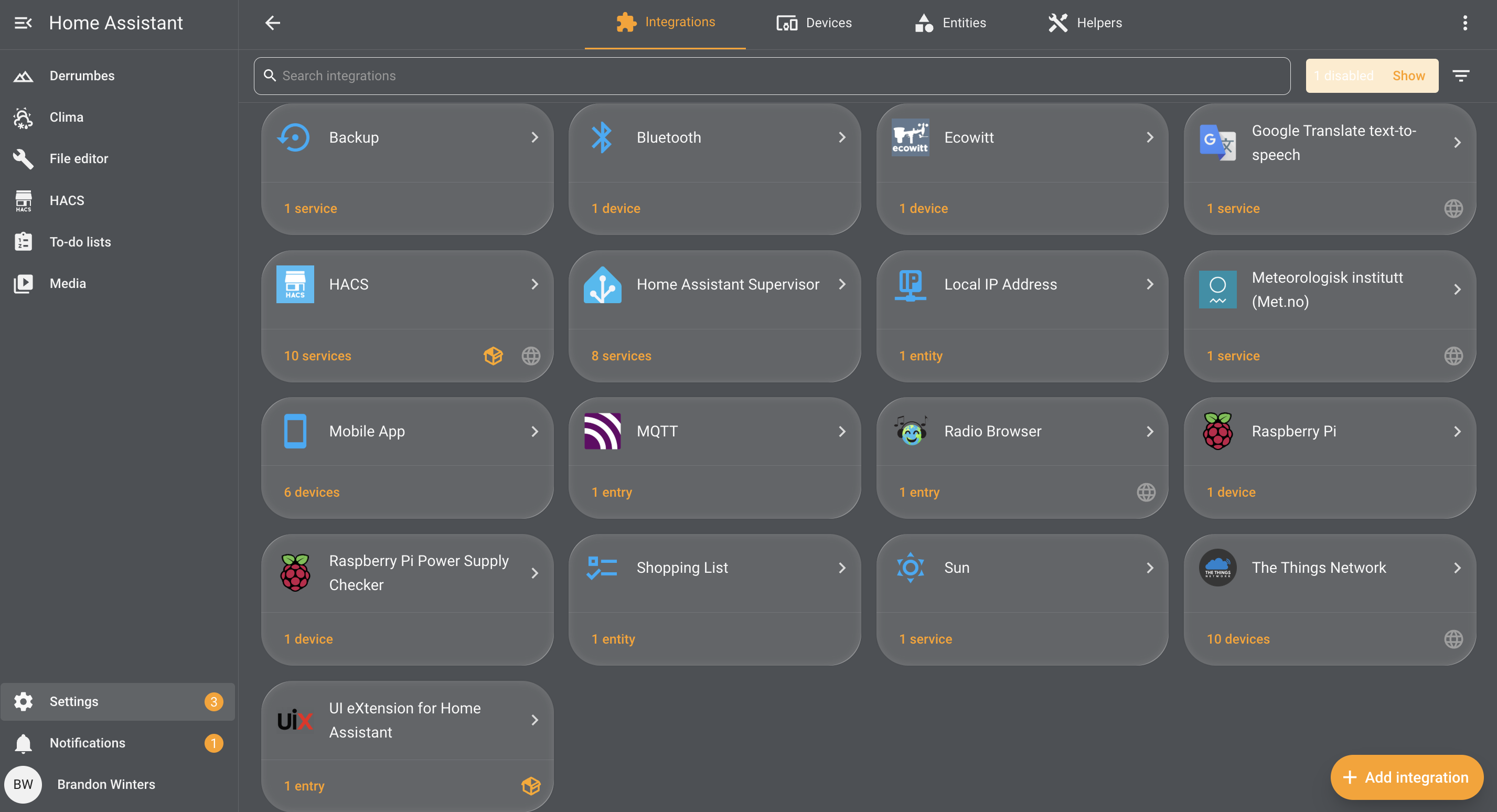Click the globe icon on Google Translate card

pyautogui.click(x=1453, y=209)
